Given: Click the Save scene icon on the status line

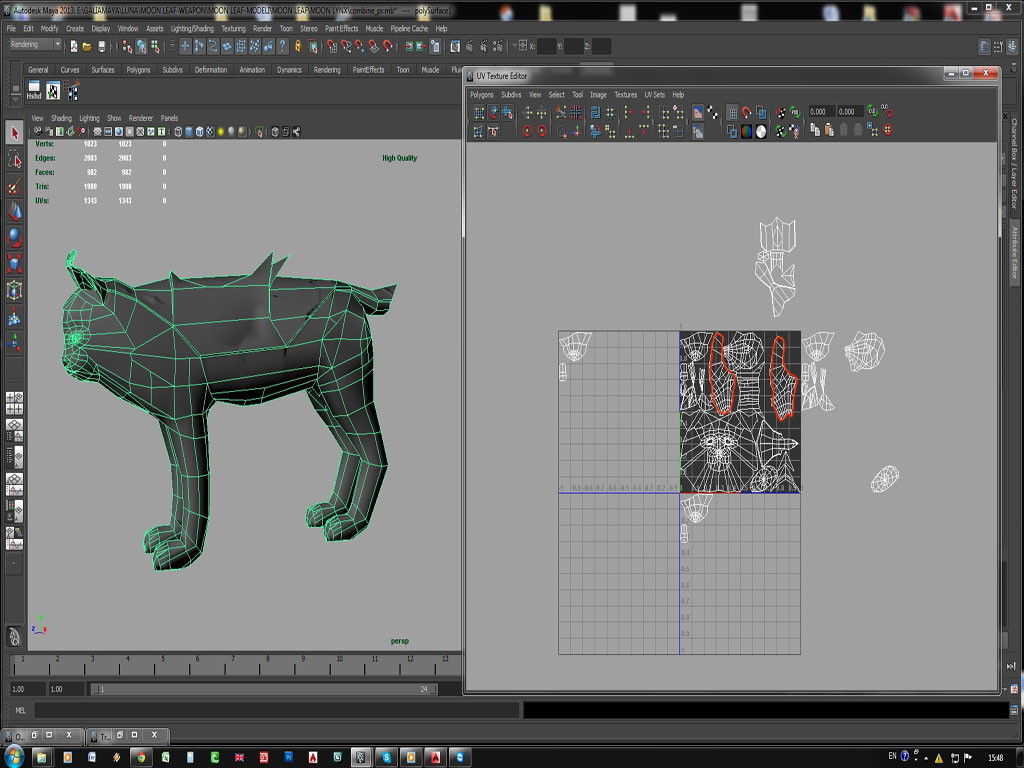Looking at the screenshot, I should (x=101, y=45).
